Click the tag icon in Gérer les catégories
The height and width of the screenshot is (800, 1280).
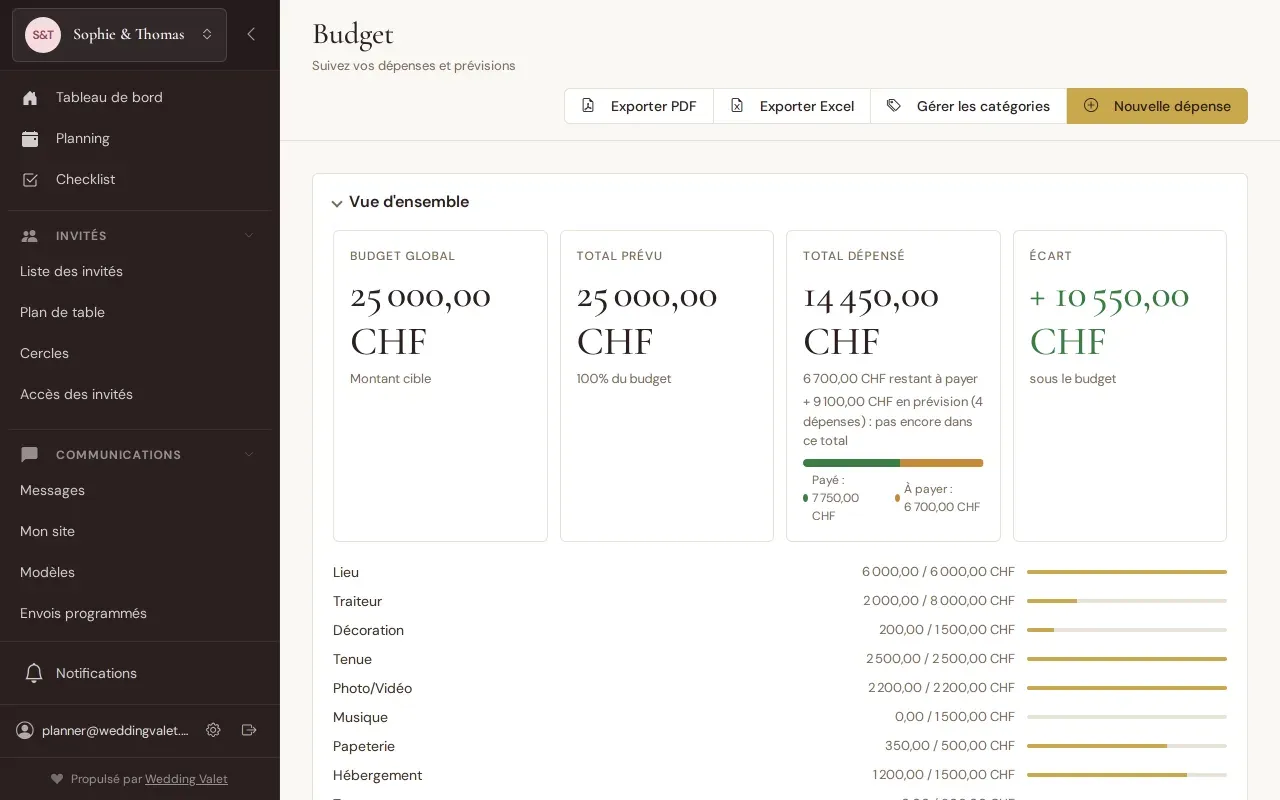(894, 105)
